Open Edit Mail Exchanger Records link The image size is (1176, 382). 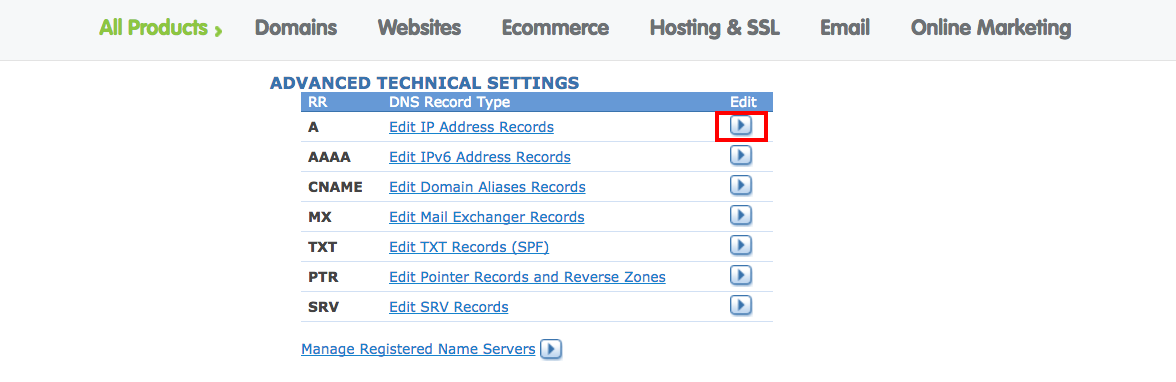pos(487,217)
